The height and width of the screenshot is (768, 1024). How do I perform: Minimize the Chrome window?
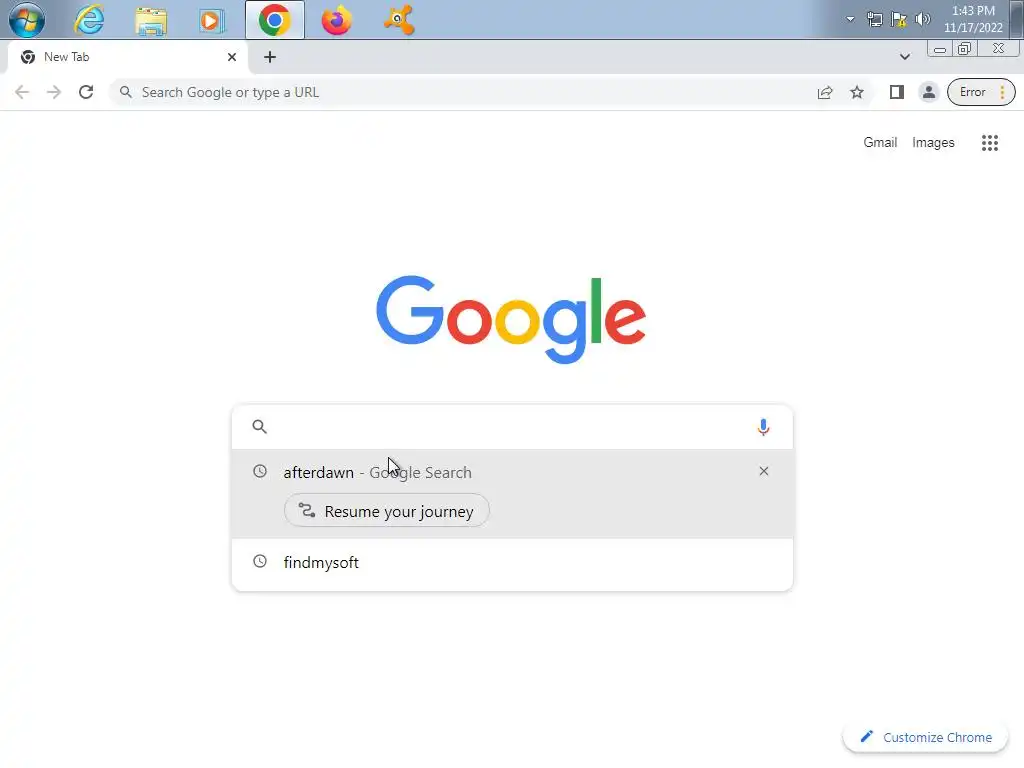[939, 50]
